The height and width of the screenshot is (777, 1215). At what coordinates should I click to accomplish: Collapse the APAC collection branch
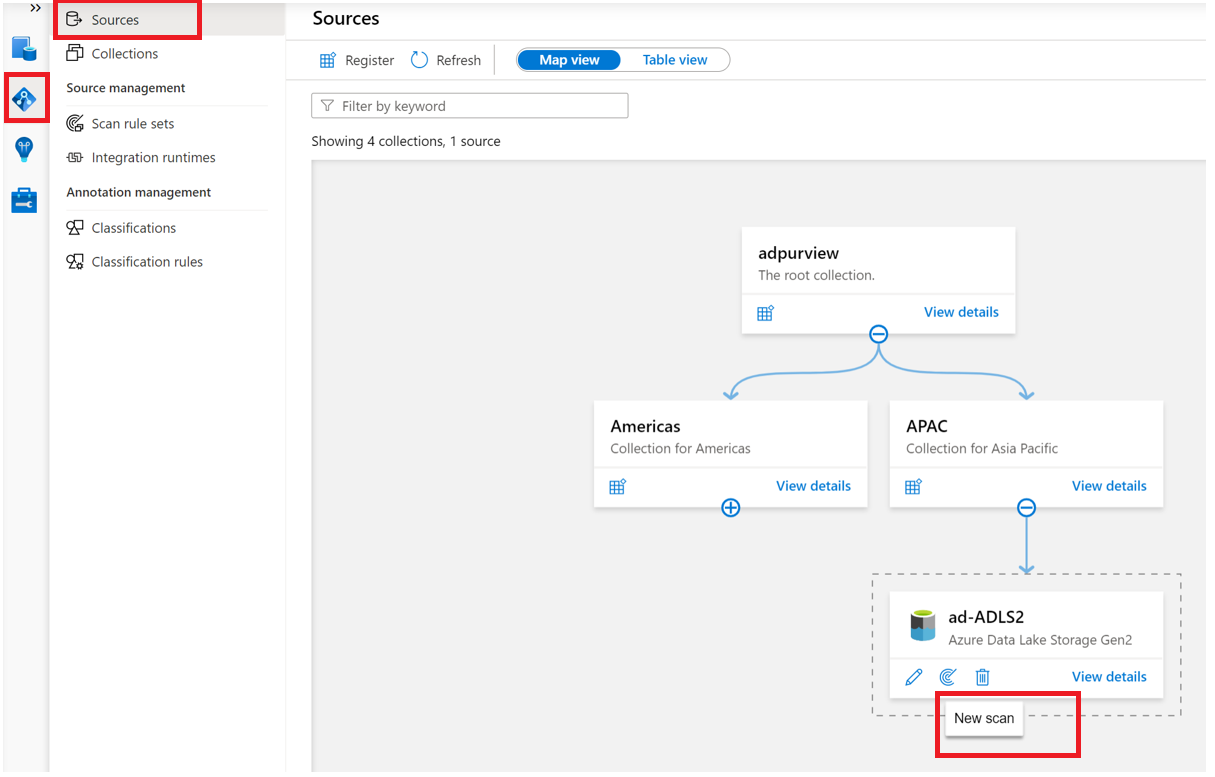tap(1026, 507)
